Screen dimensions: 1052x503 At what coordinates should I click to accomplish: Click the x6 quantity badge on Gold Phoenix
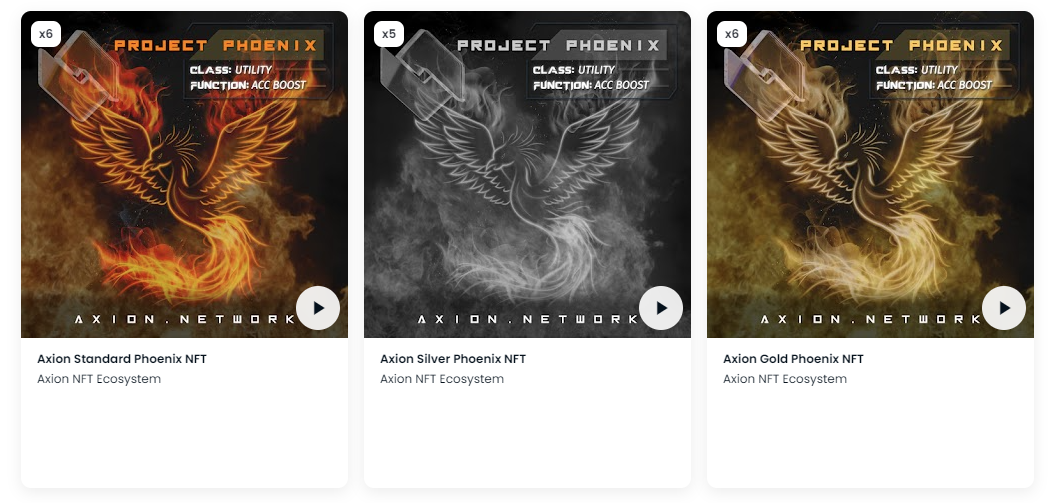coord(732,34)
